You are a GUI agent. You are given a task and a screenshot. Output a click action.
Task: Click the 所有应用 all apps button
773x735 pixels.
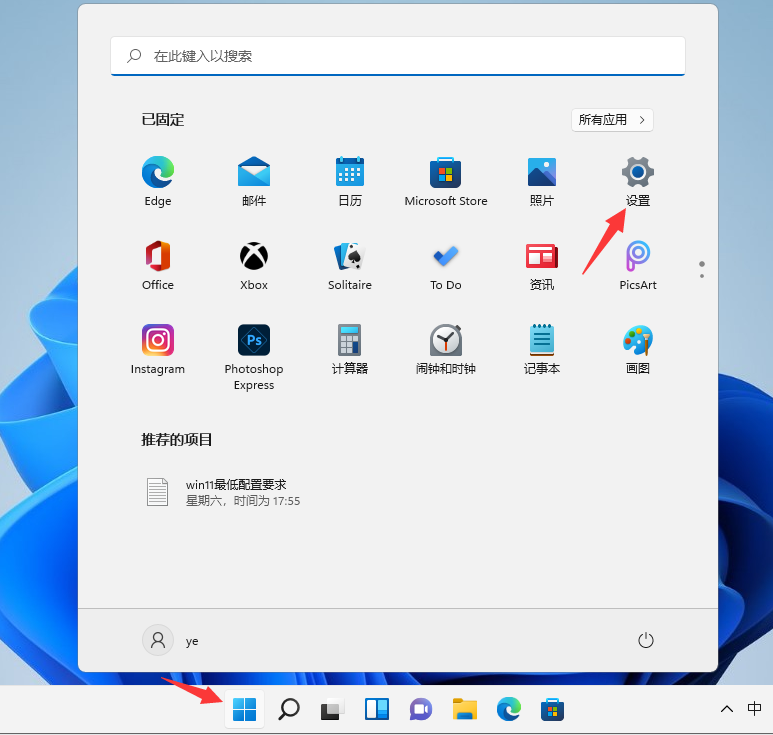(612, 120)
